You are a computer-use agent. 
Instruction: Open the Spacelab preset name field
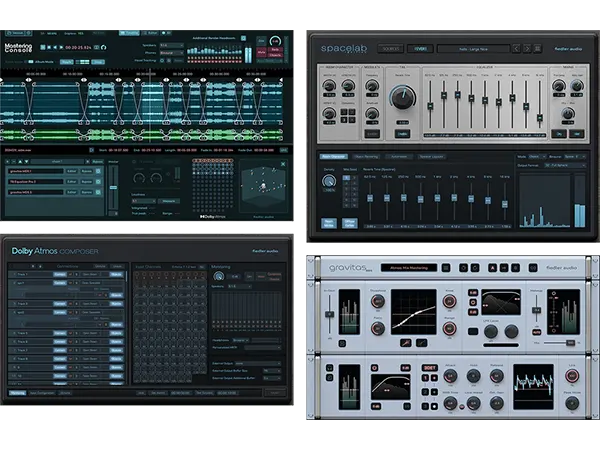click(474, 49)
